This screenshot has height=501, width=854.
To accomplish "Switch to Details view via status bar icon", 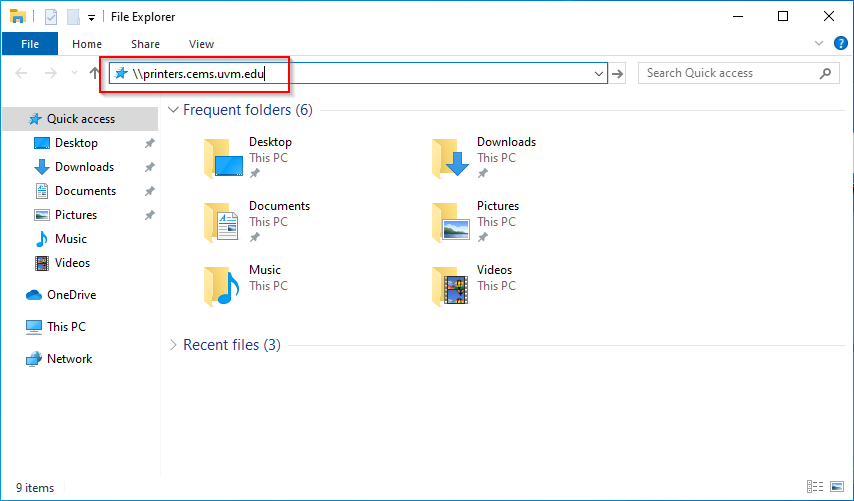I will pos(815,486).
